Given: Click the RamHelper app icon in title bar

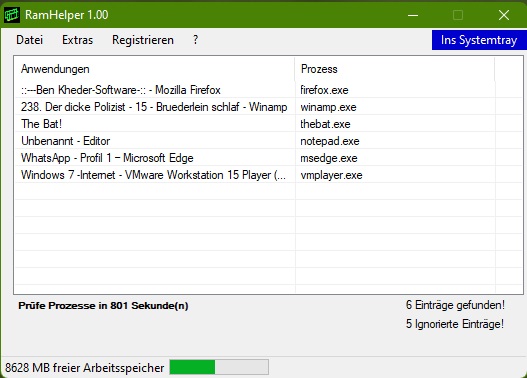Looking at the screenshot, I should coord(12,15).
